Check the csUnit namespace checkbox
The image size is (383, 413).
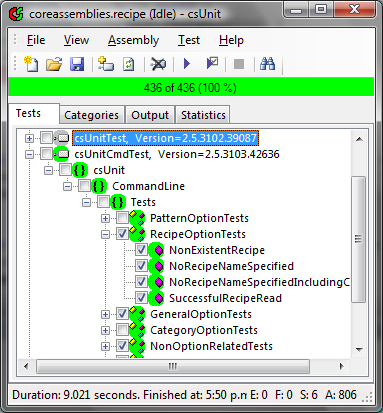[x=65, y=170]
